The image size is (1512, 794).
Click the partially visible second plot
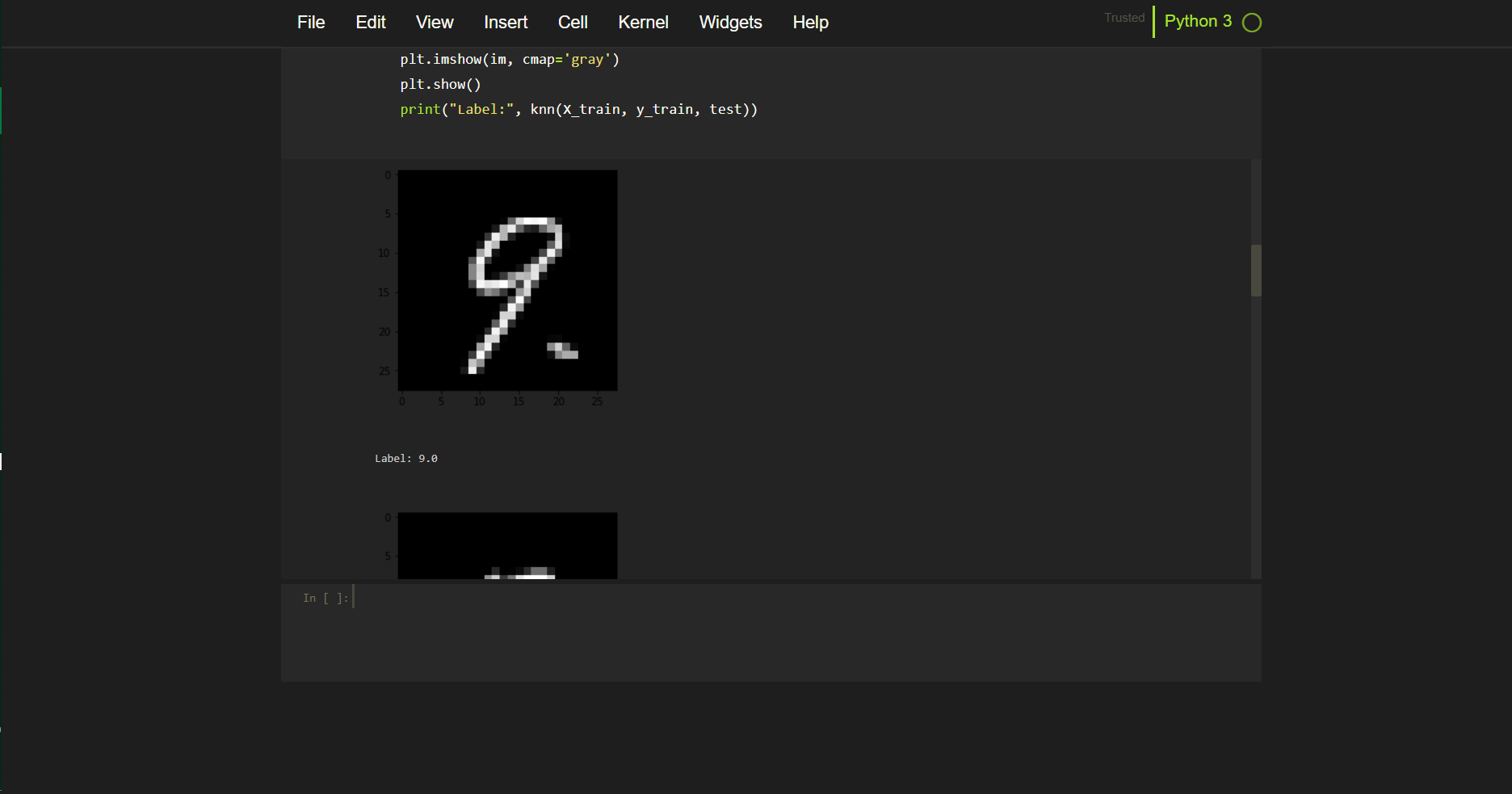pyautogui.click(x=507, y=546)
